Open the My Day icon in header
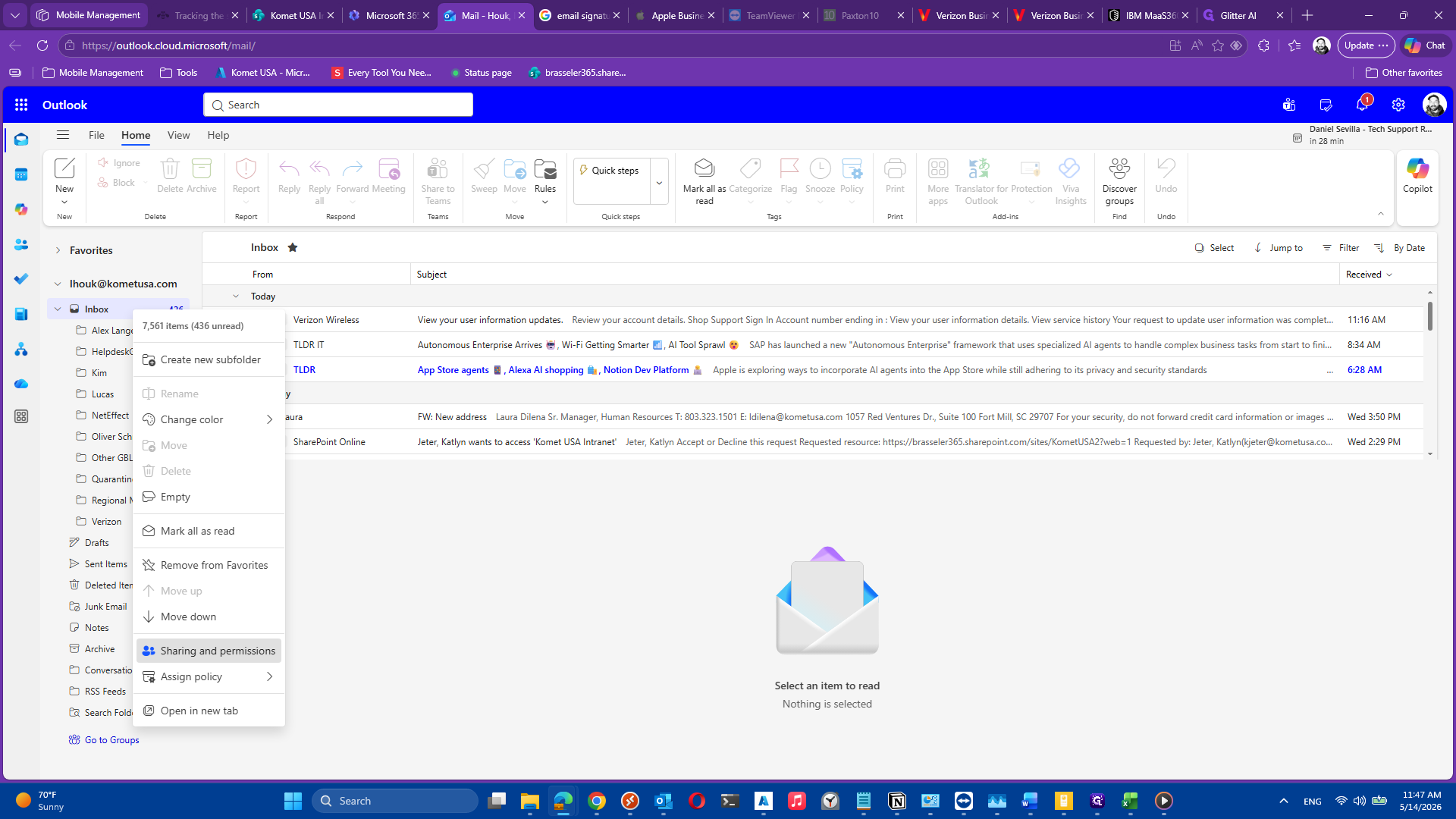This screenshot has height=819, width=1456. [1326, 105]
